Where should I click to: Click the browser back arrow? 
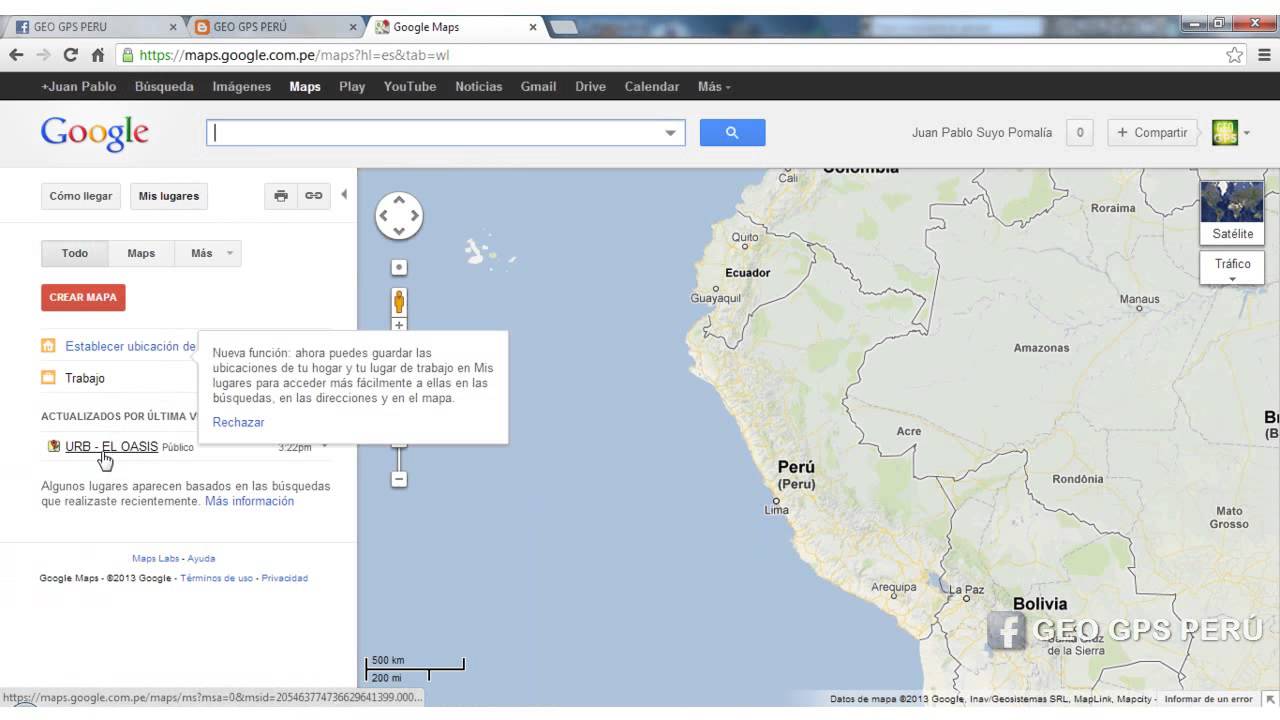click(16, 55)
